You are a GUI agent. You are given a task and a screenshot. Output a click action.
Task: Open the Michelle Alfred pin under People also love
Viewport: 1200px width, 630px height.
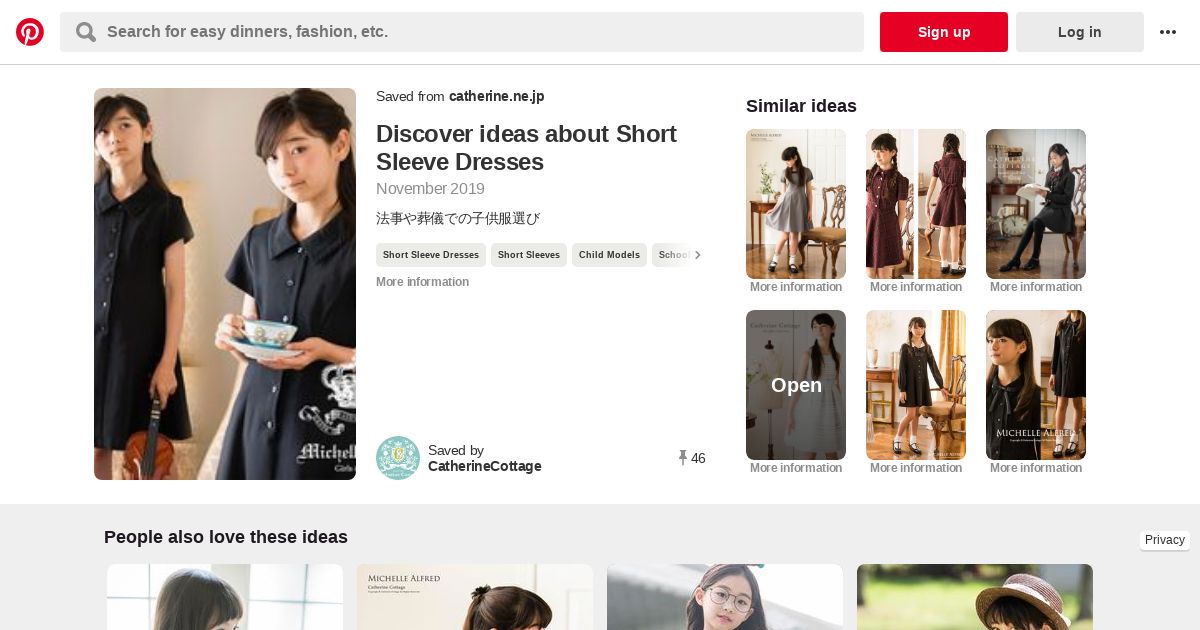475,597
